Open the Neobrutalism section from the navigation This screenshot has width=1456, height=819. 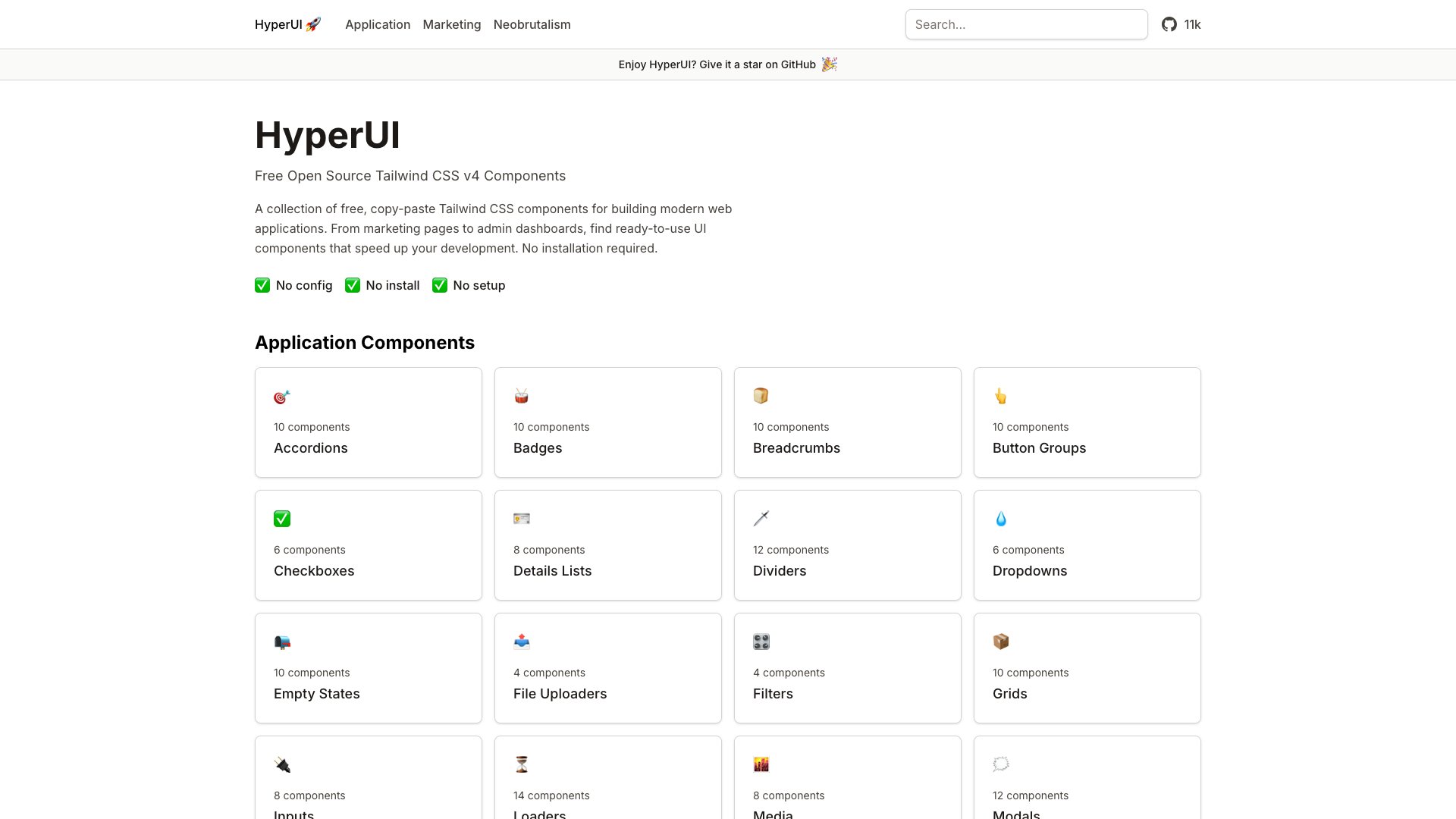pos(532,24)
